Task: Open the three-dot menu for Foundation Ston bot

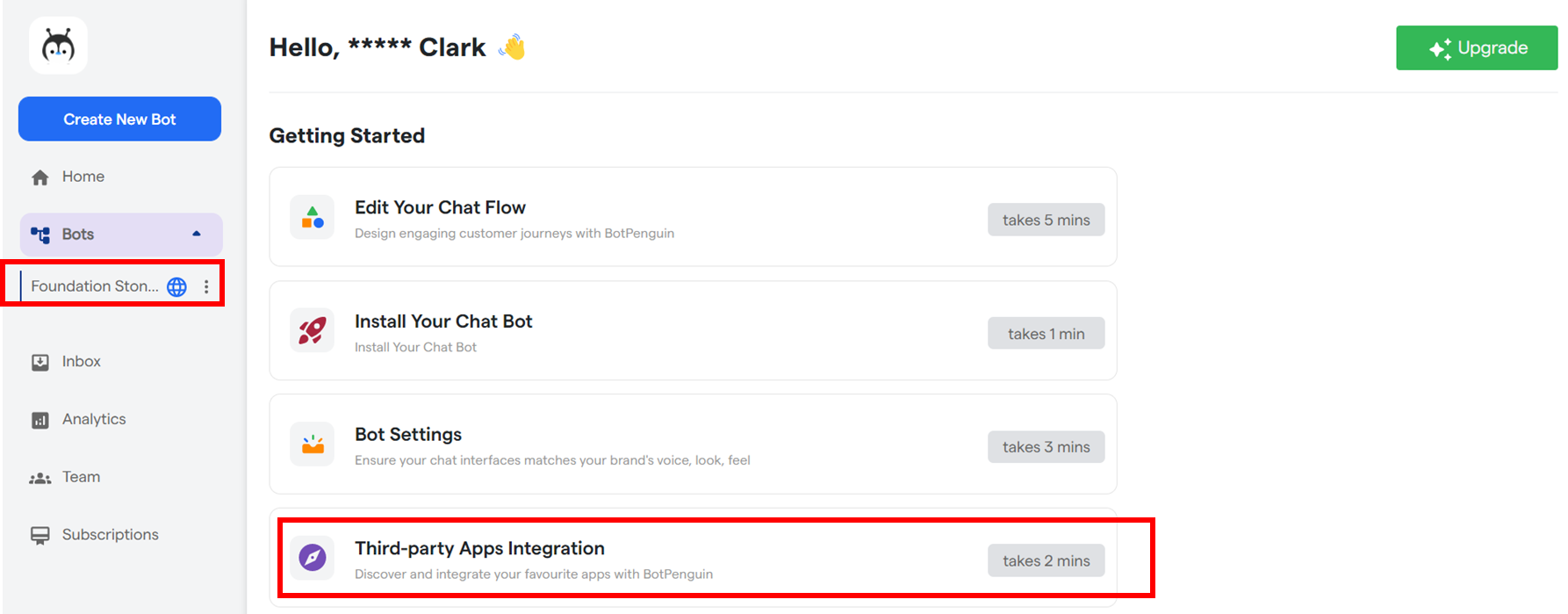Action: click(x=206, y=287)
